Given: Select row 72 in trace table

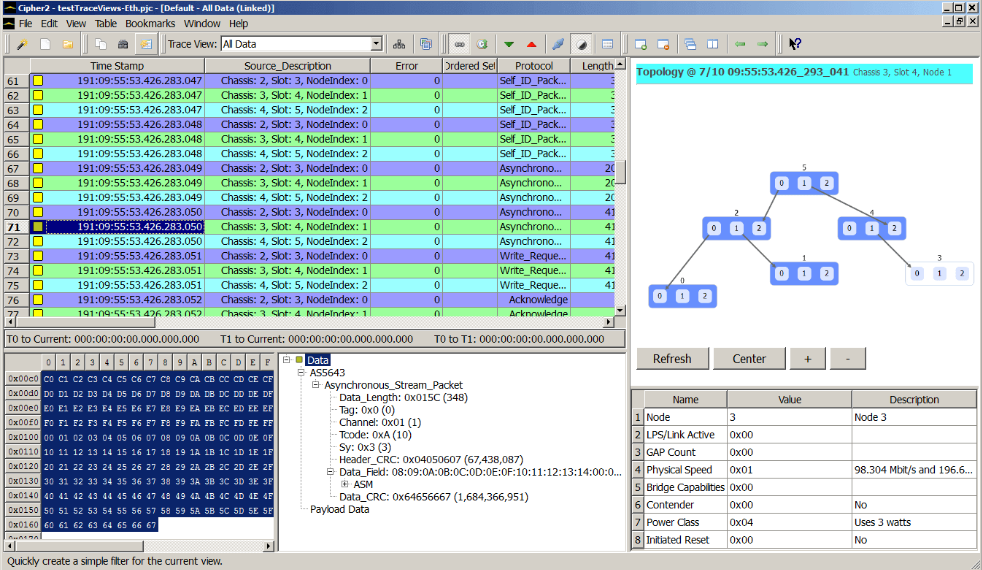Looking at the screenshot, I should 310,242.
